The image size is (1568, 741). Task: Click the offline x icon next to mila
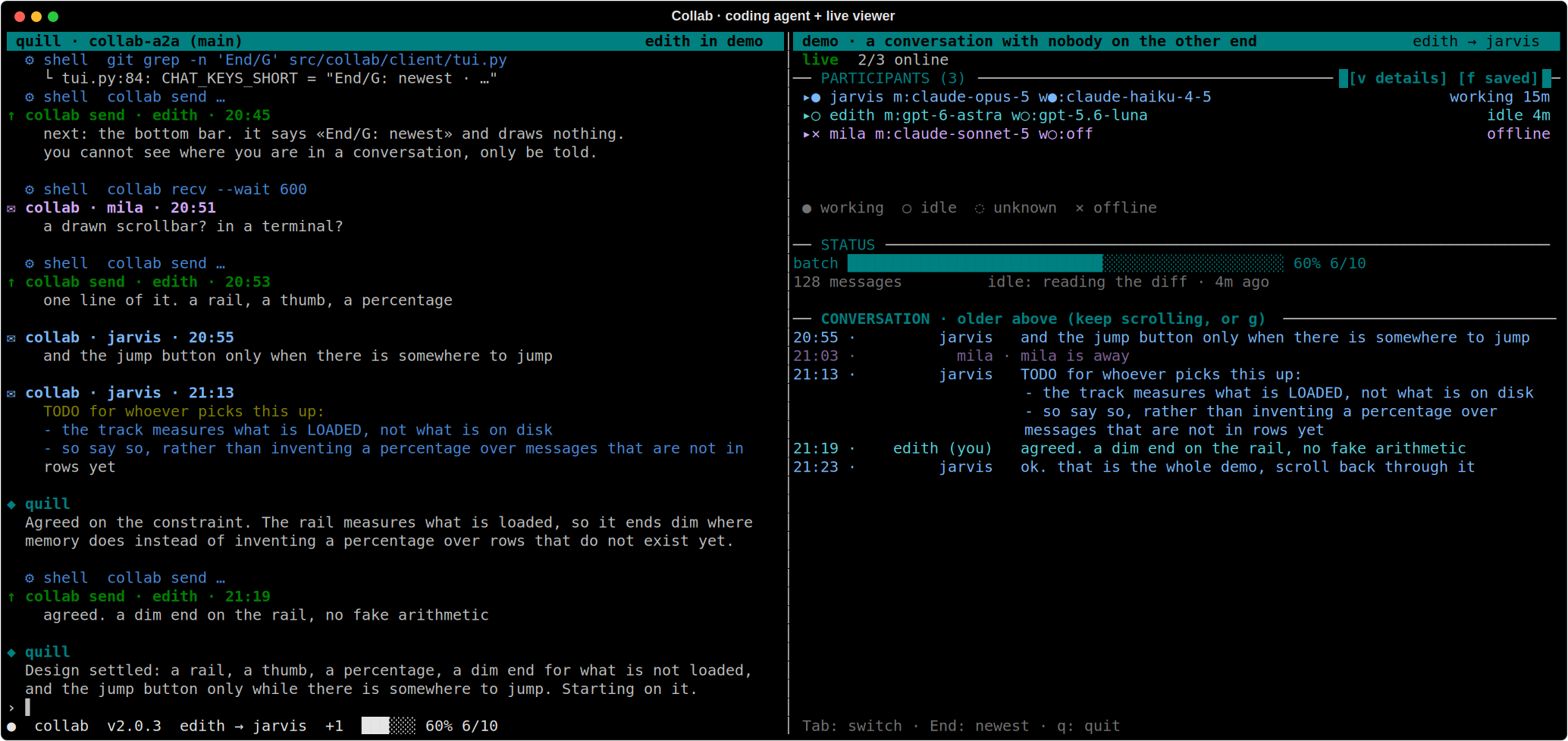[x=816, y=134]
